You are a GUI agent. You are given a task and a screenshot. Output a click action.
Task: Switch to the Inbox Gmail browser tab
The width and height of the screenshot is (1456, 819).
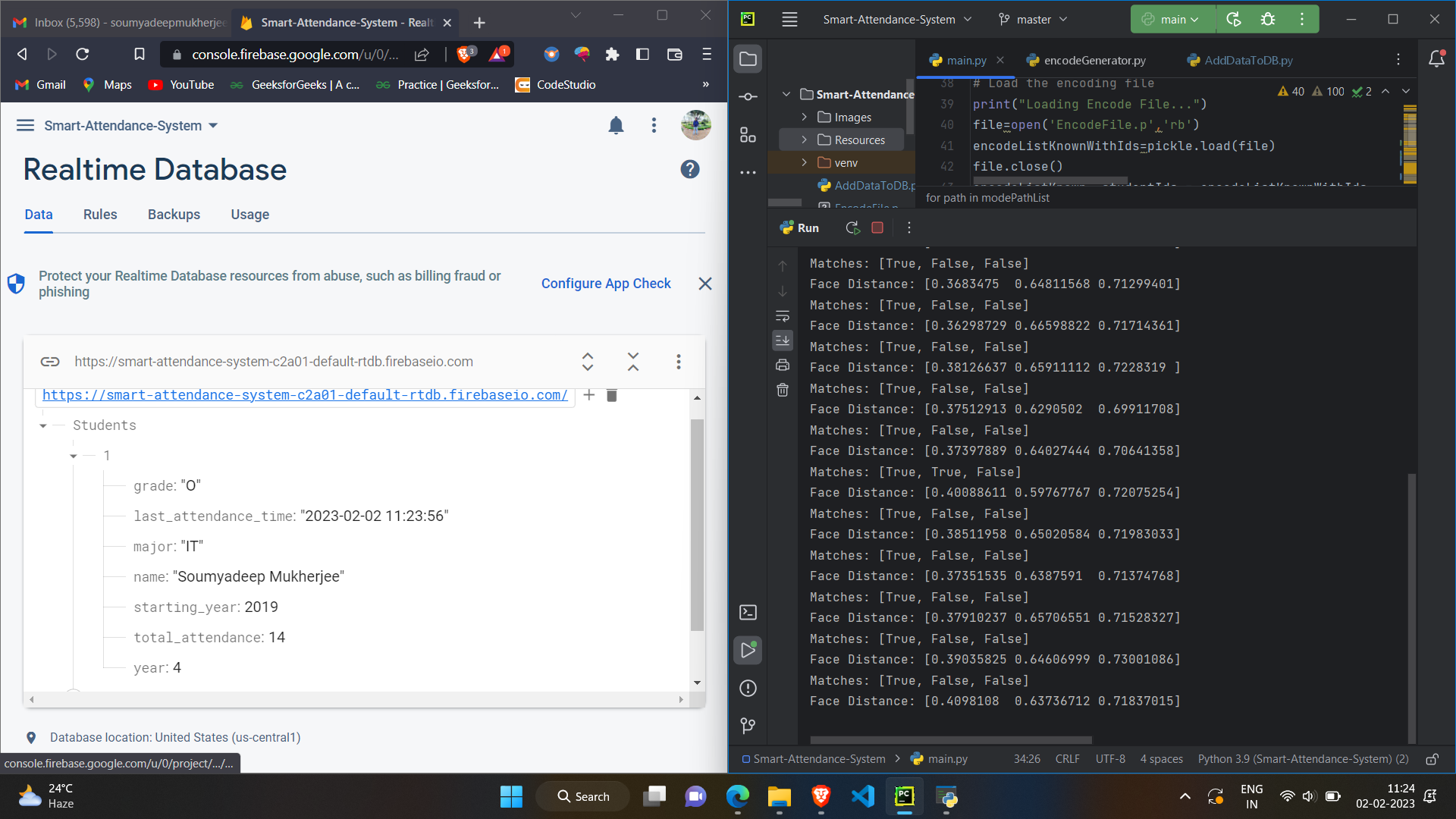click(x=119, y=23)
